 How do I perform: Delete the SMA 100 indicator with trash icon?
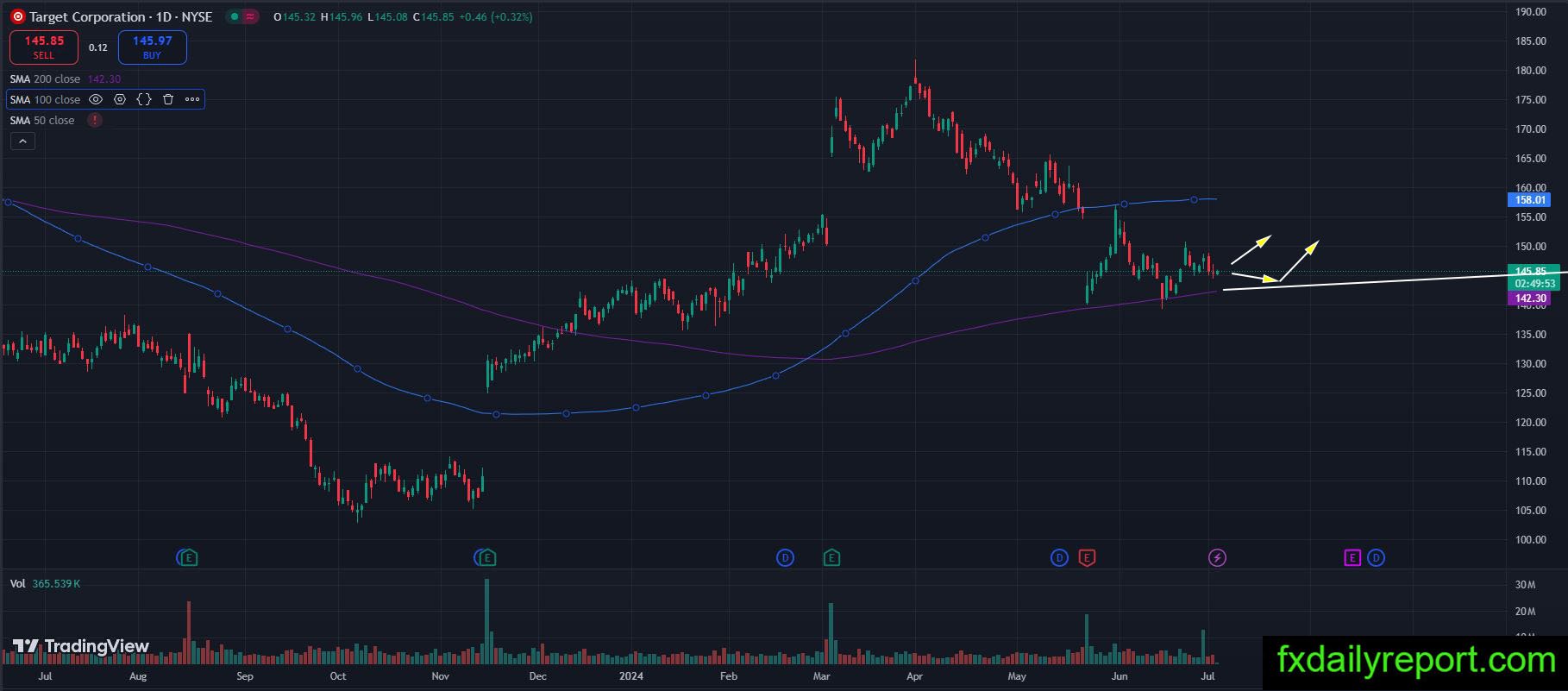pos(168,99)
